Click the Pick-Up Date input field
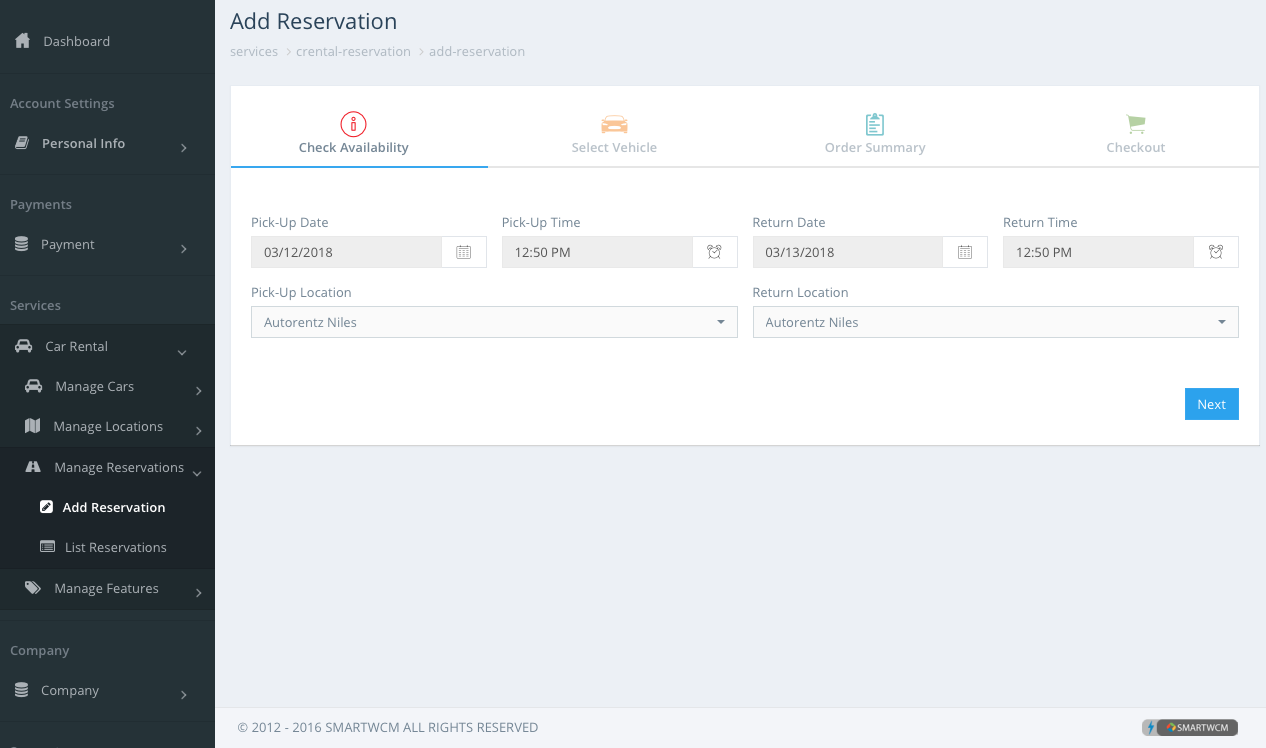Image resolution: width=1266 pixels, height=748 pixels. 346,252
